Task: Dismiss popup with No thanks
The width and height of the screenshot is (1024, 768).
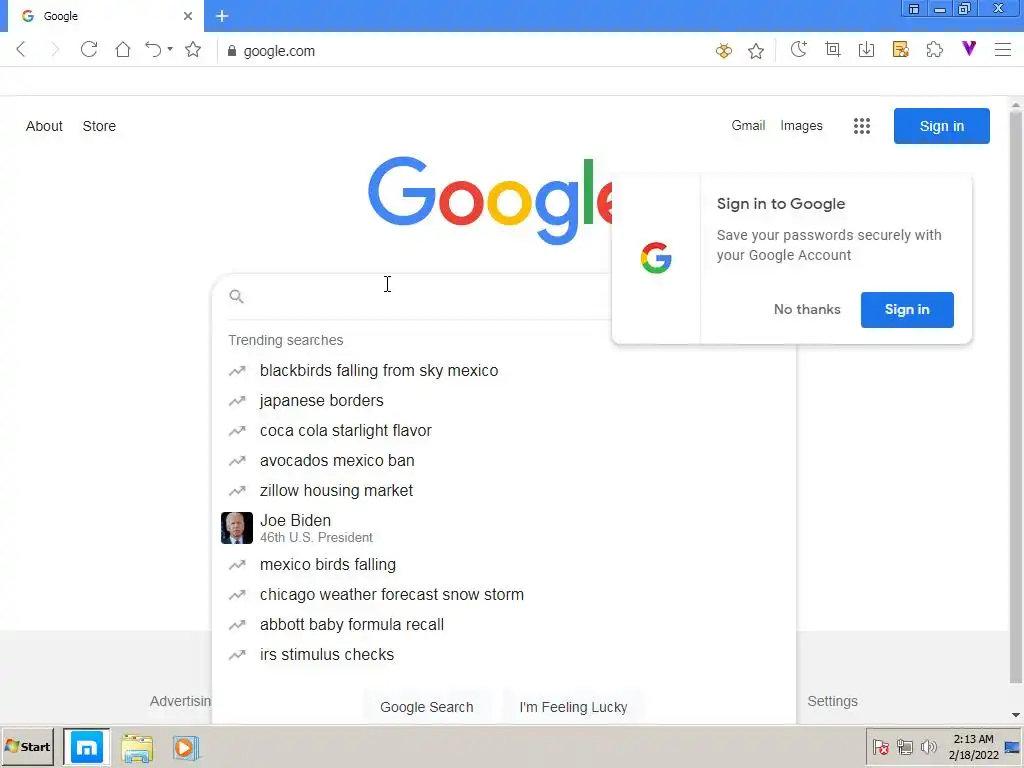Action: 807,310
